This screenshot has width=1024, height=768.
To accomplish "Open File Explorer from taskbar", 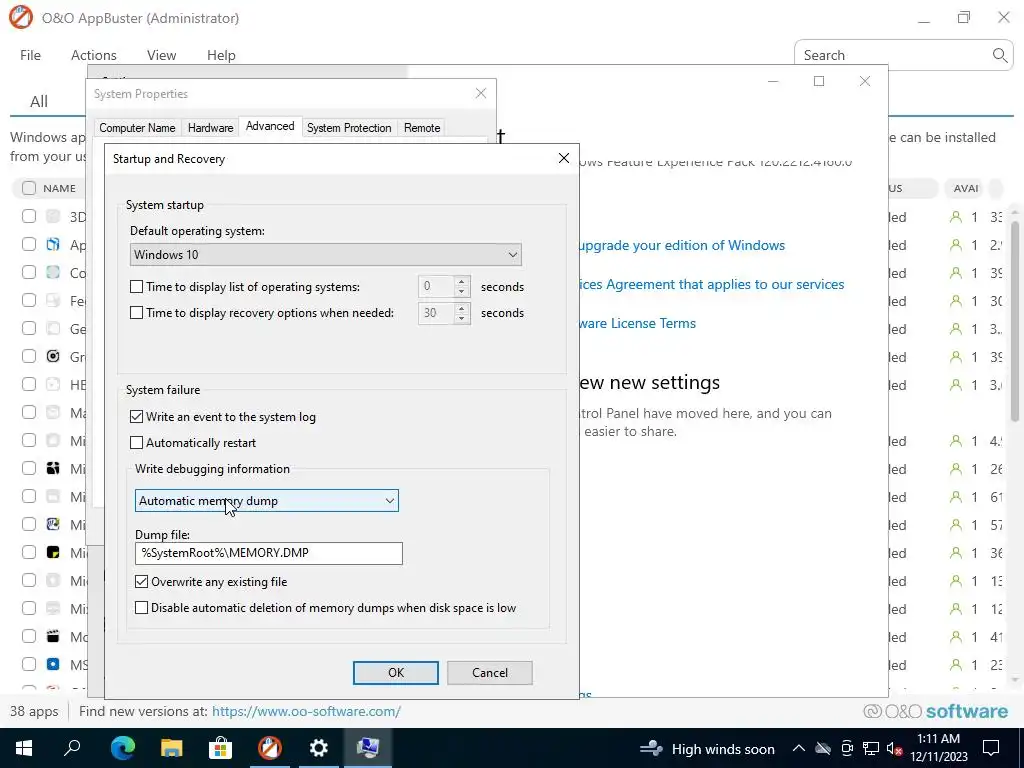I will click(x=172, y=748).
